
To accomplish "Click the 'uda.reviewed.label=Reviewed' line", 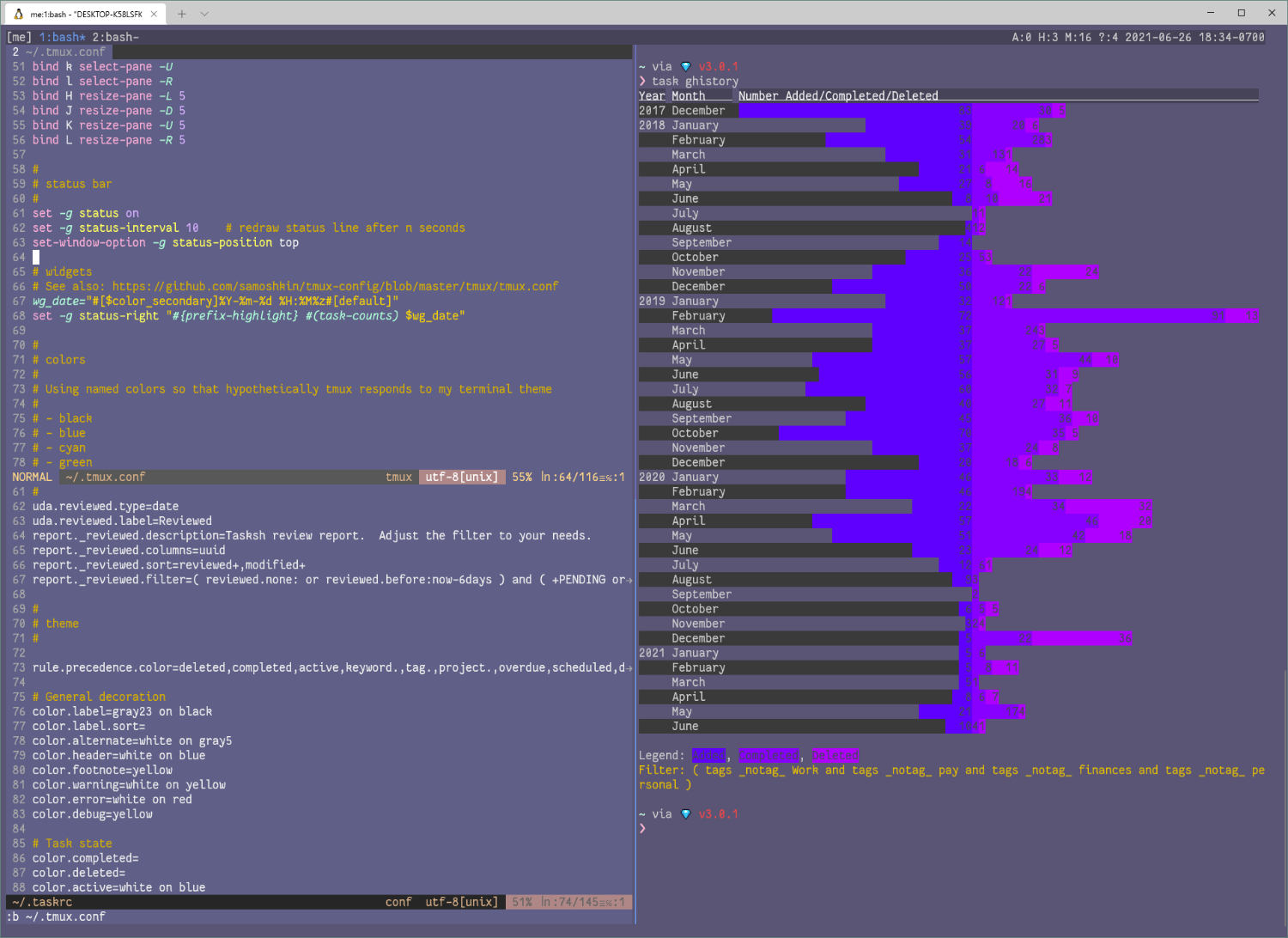I will click(x=122, y=521).
